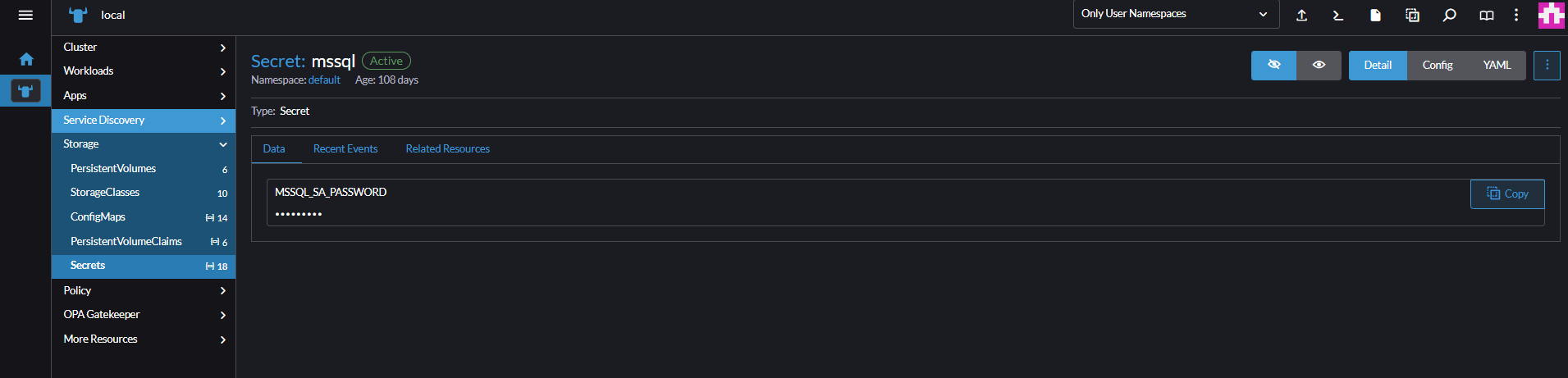Launch the kubectl shell icon
This screenshot has height=378, width=1568.
tap(1338, 15)
